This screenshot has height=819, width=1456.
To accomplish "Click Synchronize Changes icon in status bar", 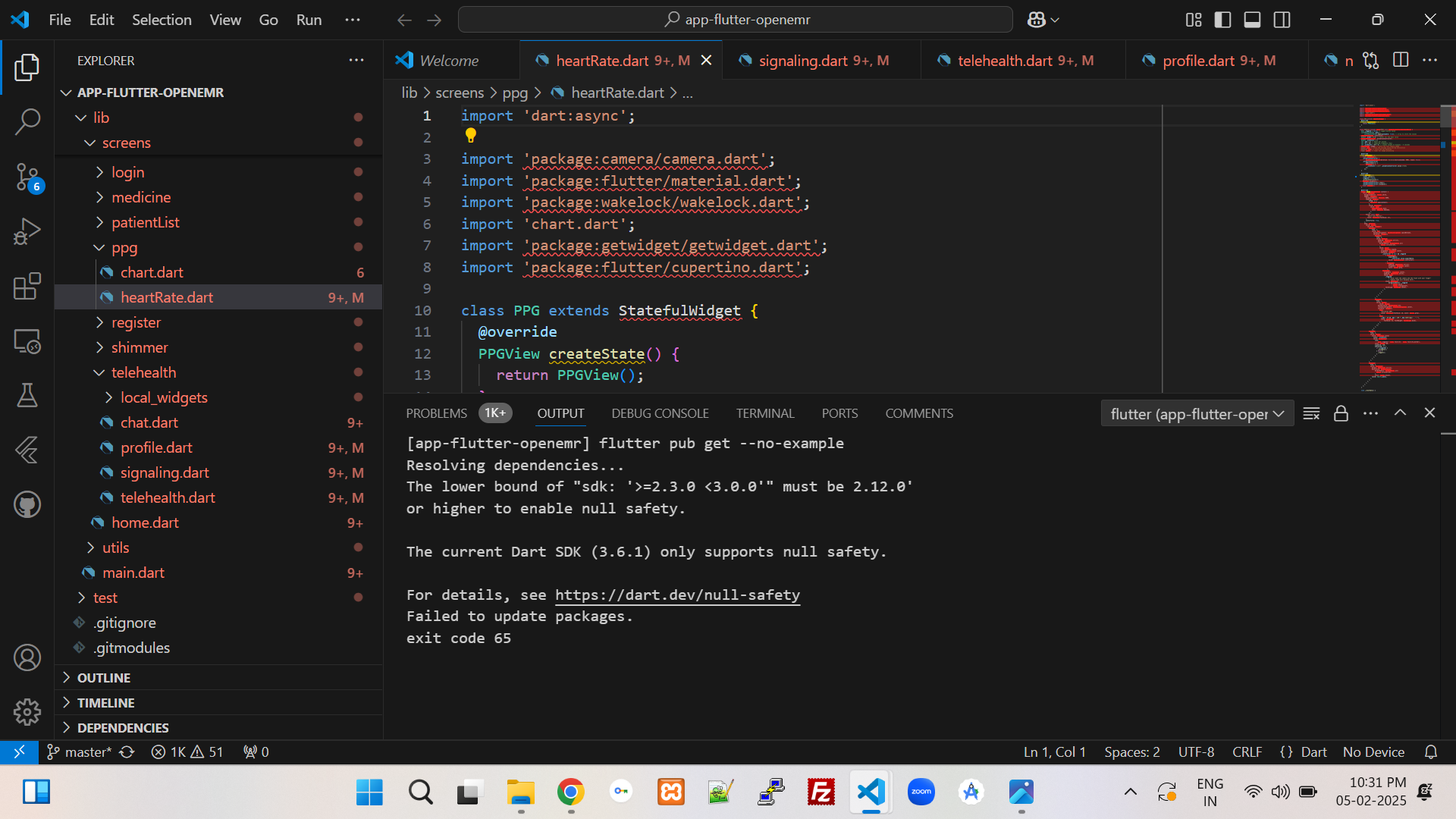I will 127,752.
